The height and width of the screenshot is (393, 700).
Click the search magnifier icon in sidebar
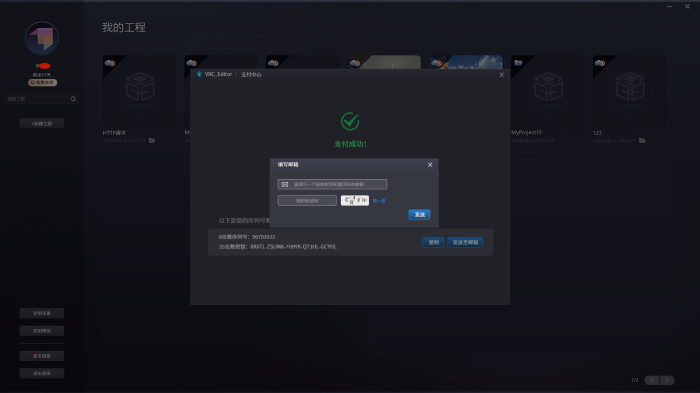pyautogui.click(x=73, y=99)
